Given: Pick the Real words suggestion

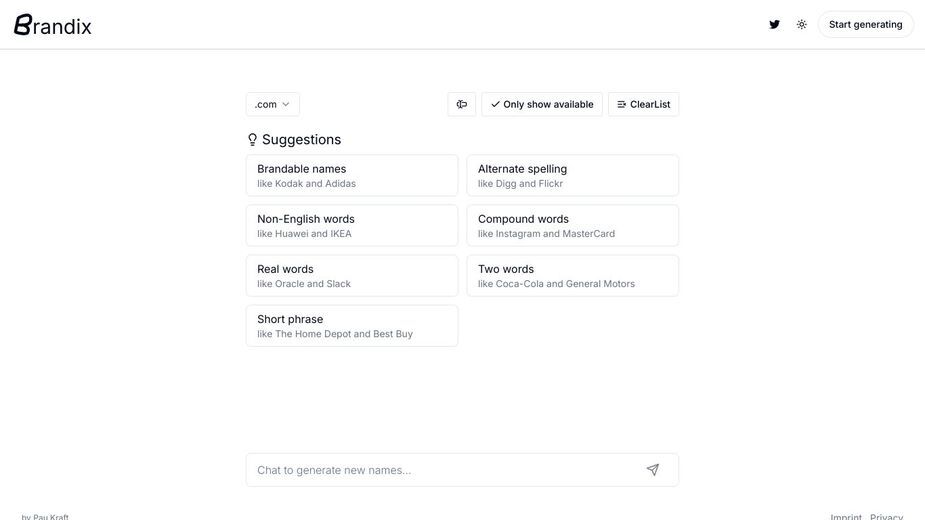Looking at the screenshot, I should 352,276.
